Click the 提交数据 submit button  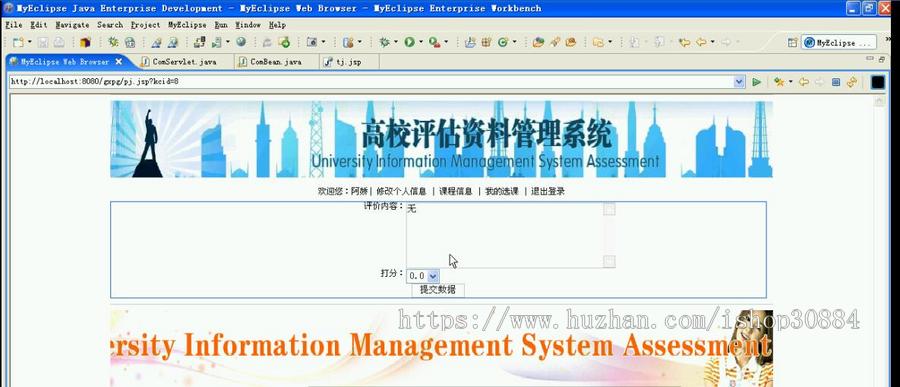pos(438,290)
